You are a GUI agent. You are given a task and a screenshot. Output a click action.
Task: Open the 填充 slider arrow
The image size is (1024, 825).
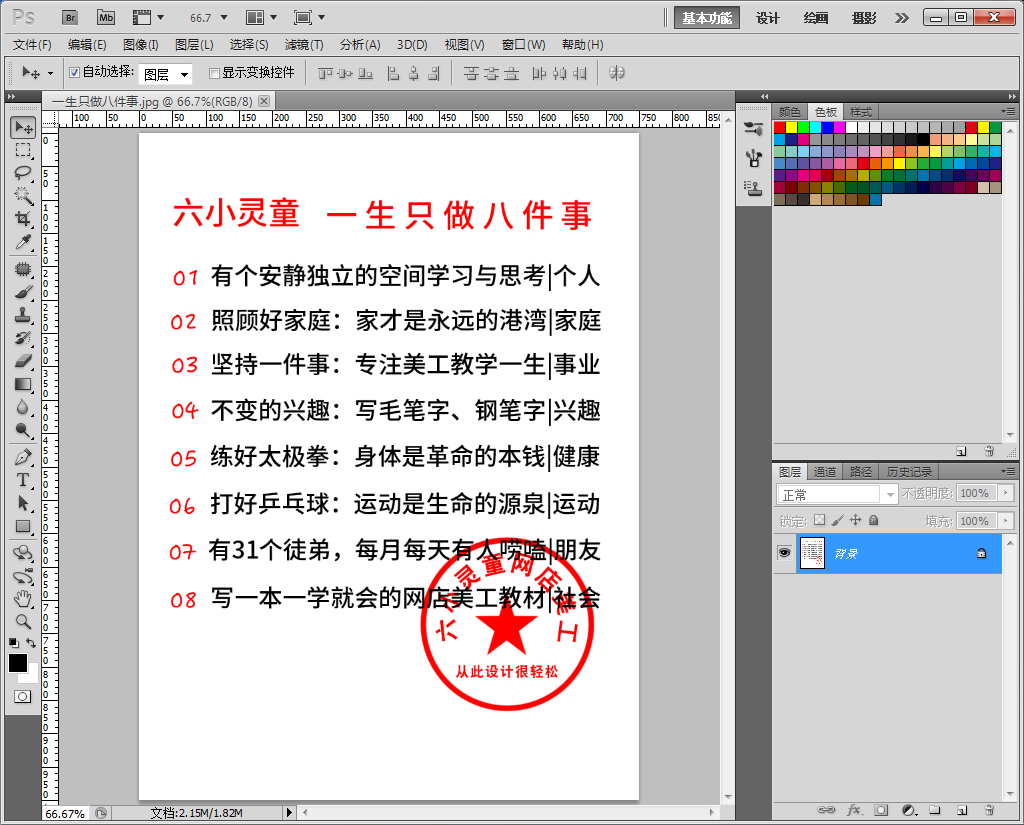1006,521
